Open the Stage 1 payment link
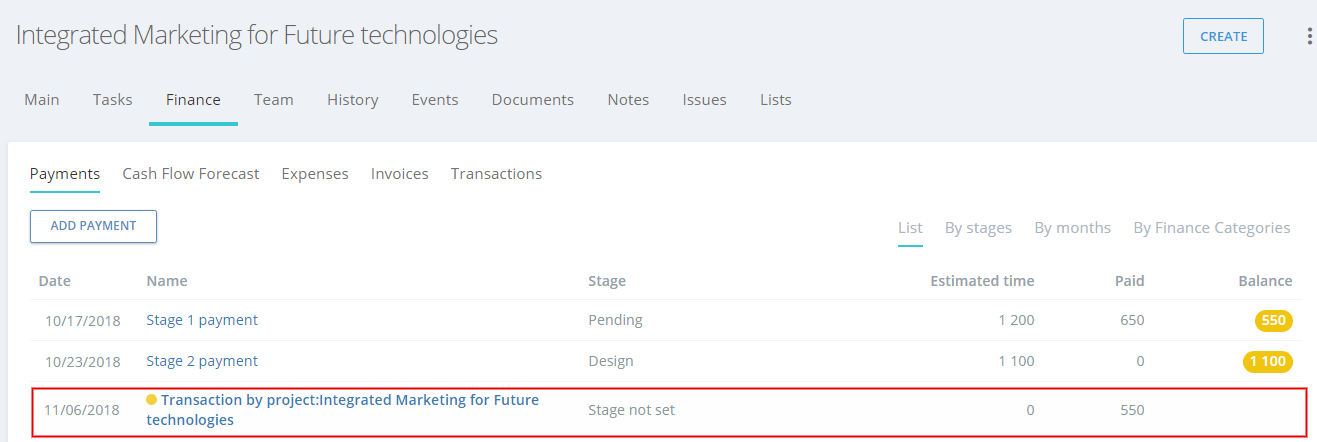The width and height of the screenshot is (1317, 442). coord(202,320)
